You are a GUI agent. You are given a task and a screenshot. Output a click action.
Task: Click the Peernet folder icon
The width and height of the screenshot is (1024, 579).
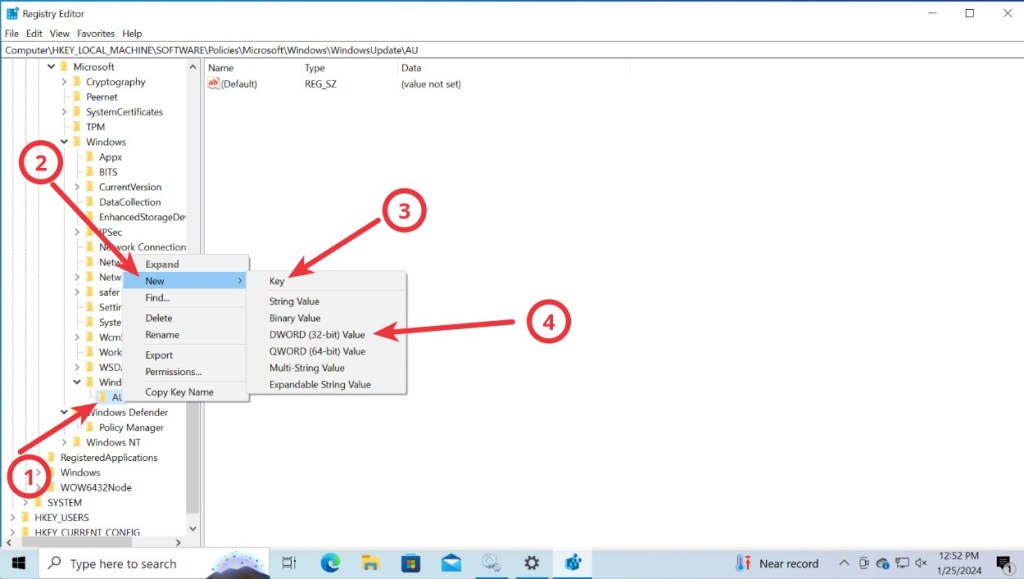point(78,97)
